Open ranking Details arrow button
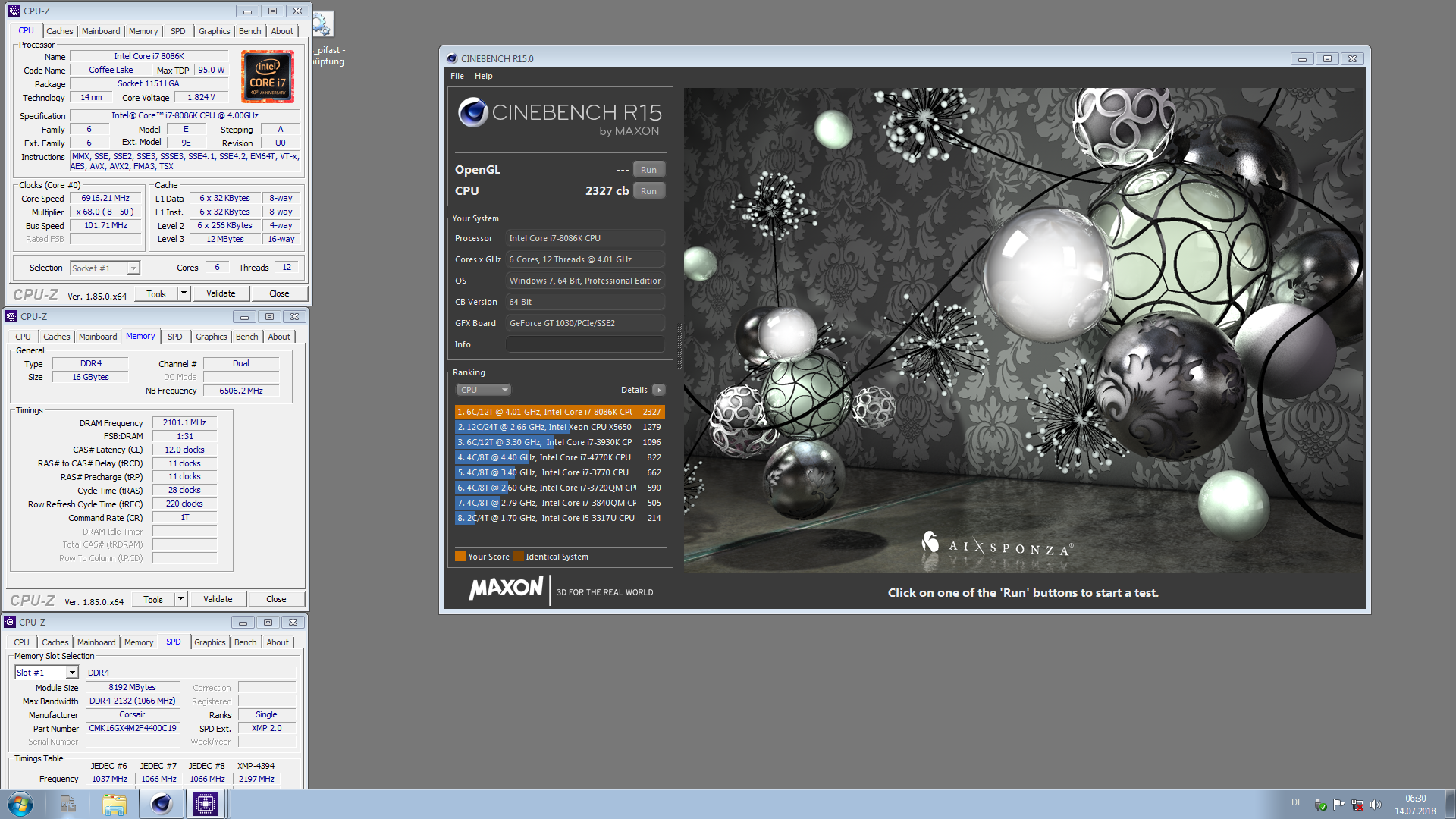The width and height of the screenshot is (1456, 819). click(659, 390)
